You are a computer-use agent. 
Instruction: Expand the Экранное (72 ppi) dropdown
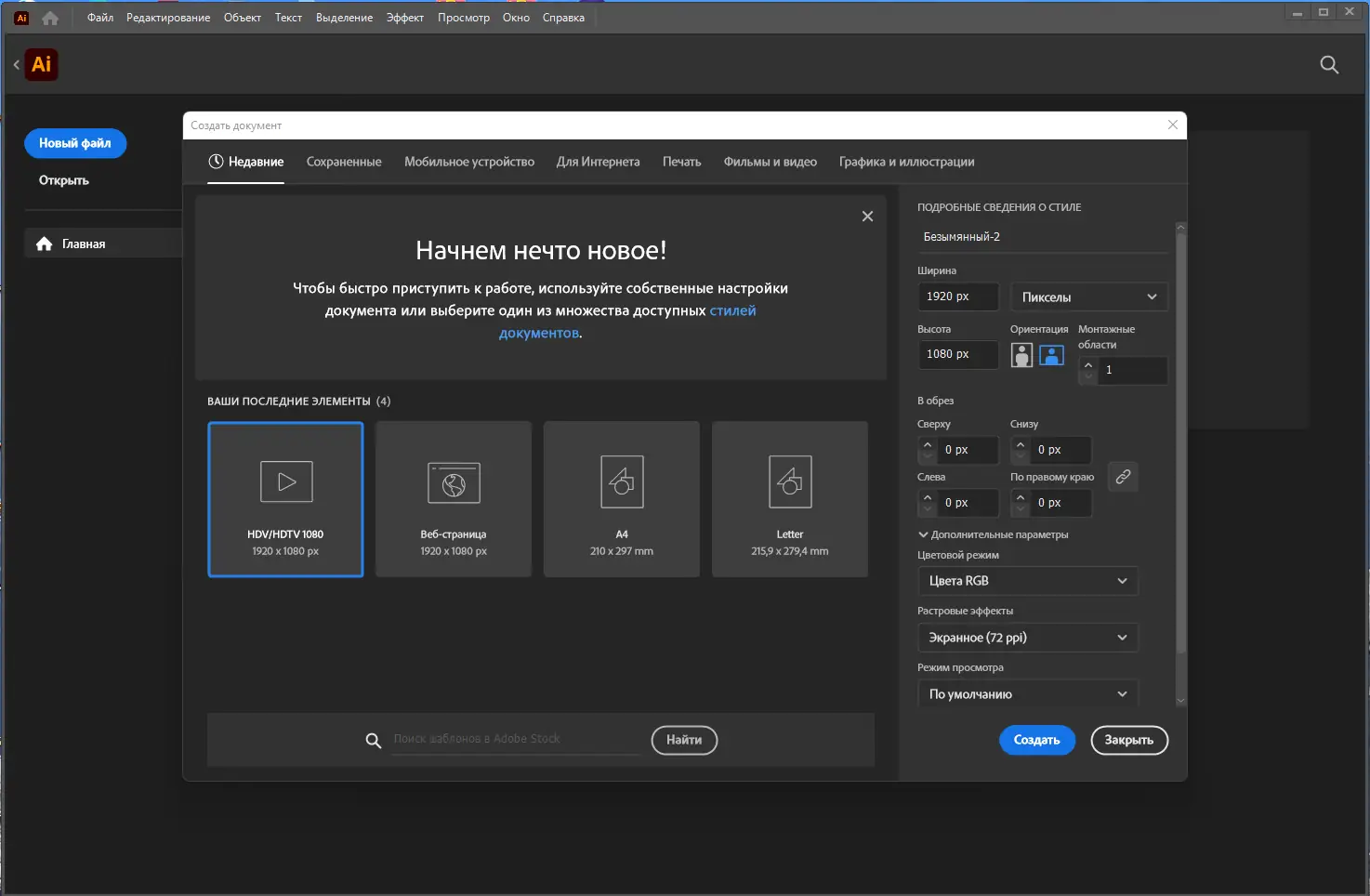click(1027, 638)
